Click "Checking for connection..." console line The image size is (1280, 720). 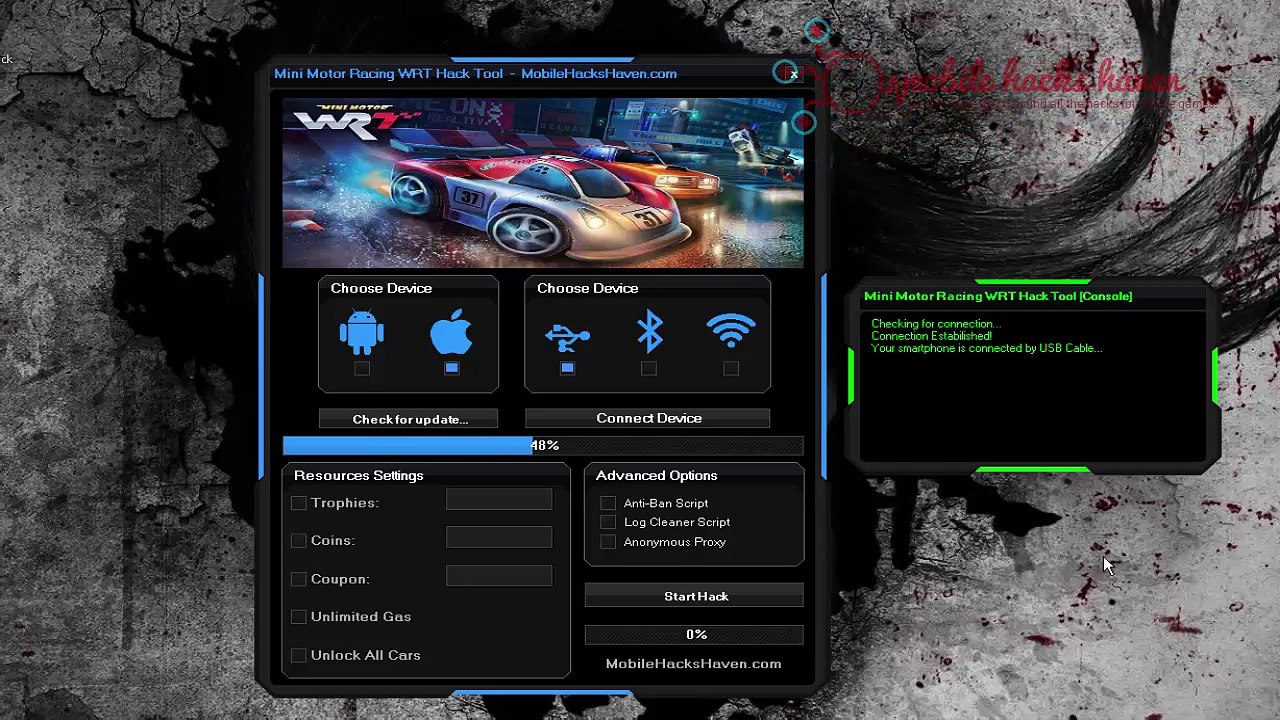point(935,324)
